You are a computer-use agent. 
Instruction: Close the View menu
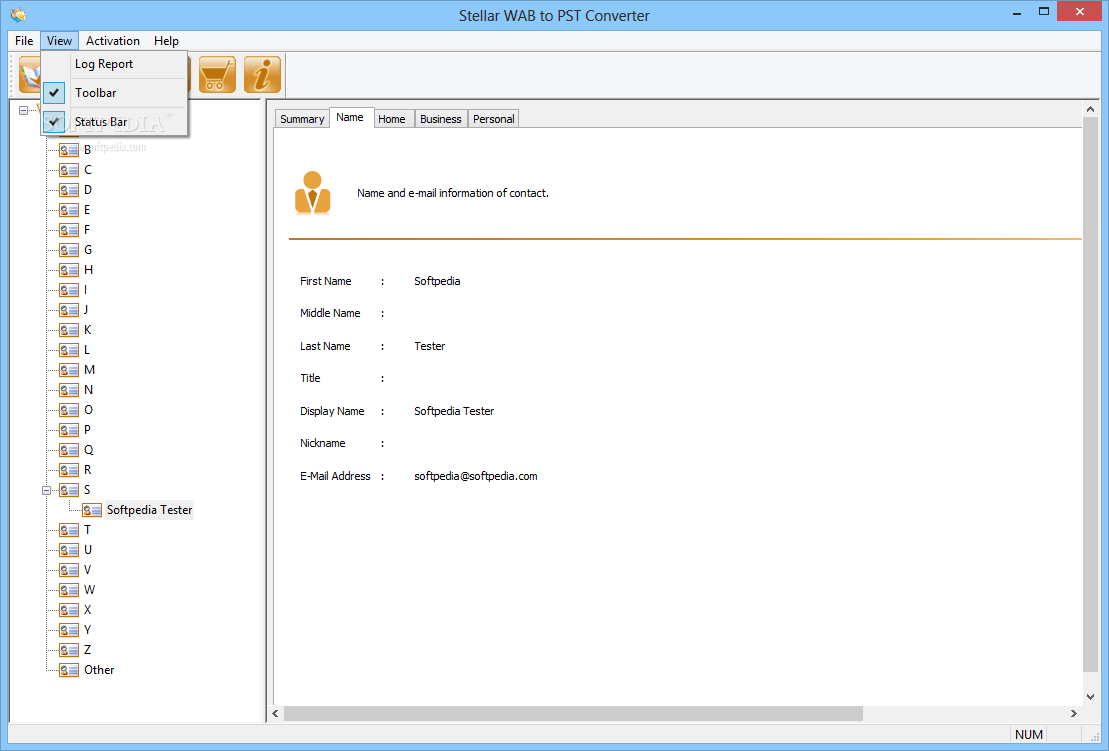[x=59, y=40]
